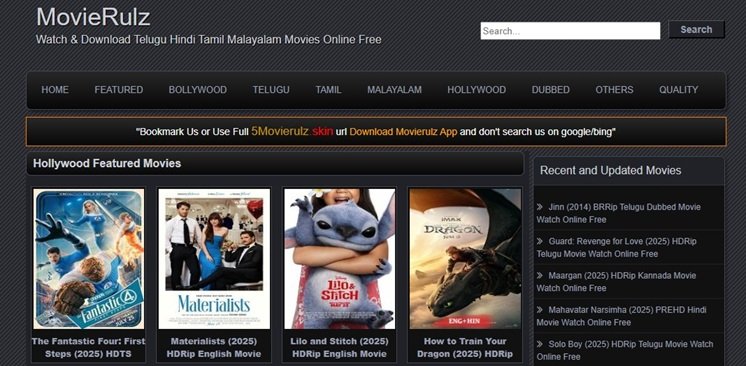Open the HOLLYWOOD menu item
The height and width of the screenshot is (366, 746).
[x=476, y=90]
